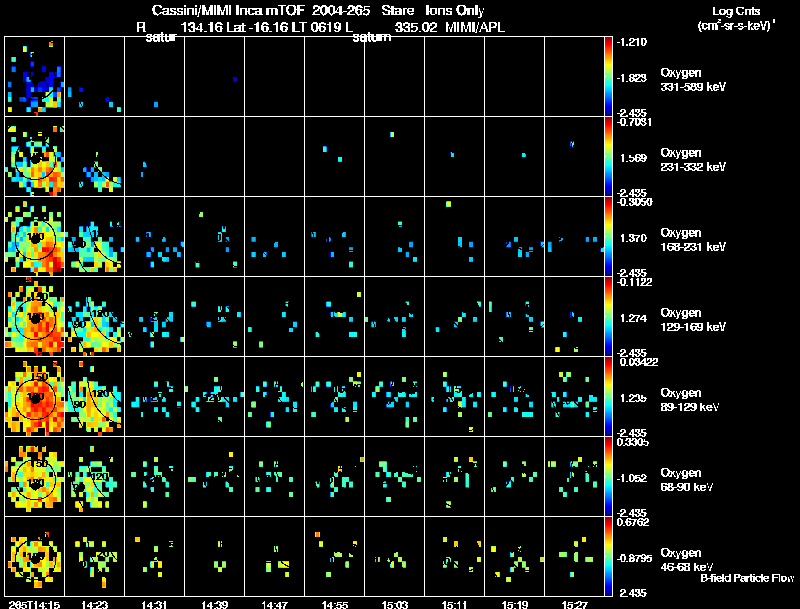The image size is (800, 609).
Task: Click the 15:19 time axis label
Action: click(515, 605)
